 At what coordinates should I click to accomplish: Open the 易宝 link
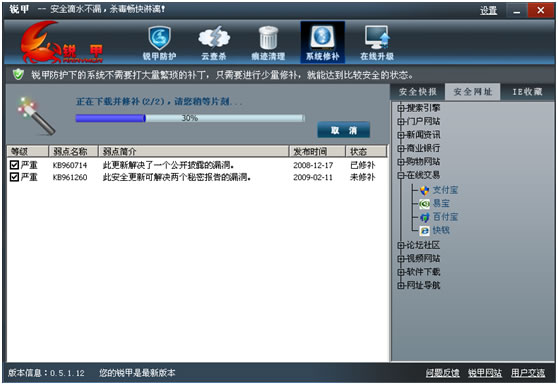[441, 204]
